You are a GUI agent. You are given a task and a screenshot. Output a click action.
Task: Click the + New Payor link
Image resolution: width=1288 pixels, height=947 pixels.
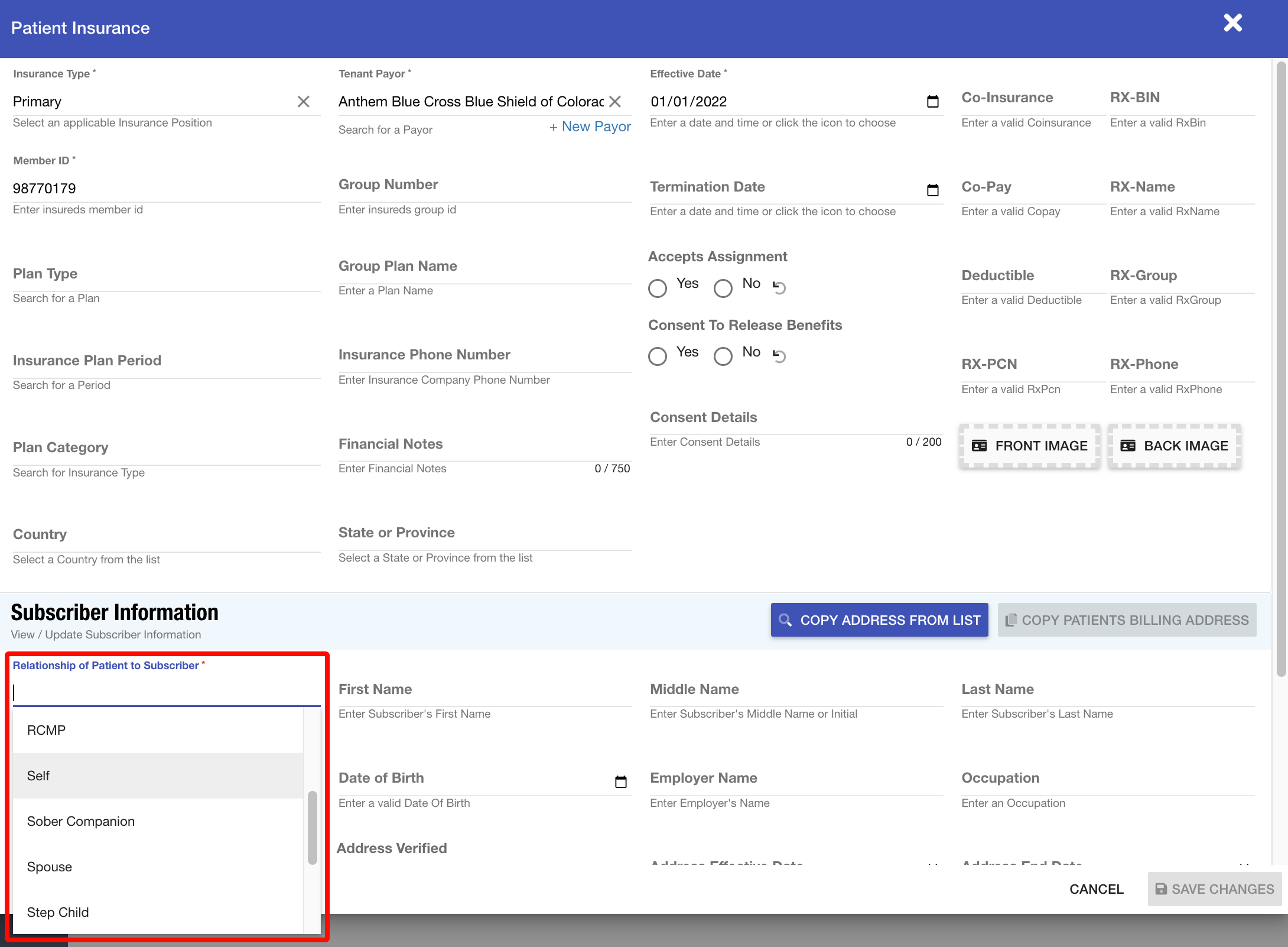click(590, 127)
